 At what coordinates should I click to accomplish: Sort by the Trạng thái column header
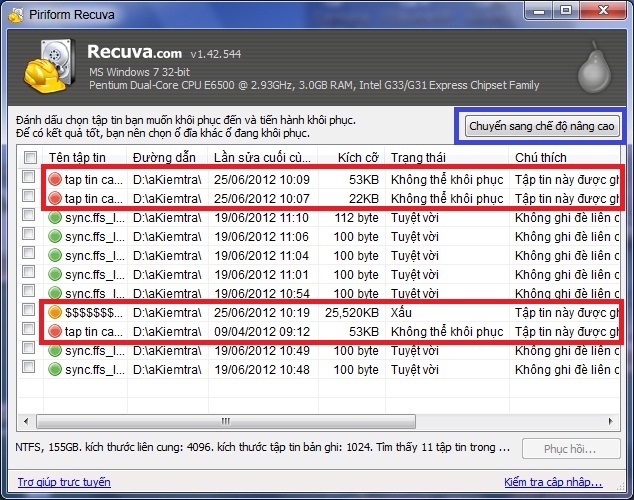[447, 157]
